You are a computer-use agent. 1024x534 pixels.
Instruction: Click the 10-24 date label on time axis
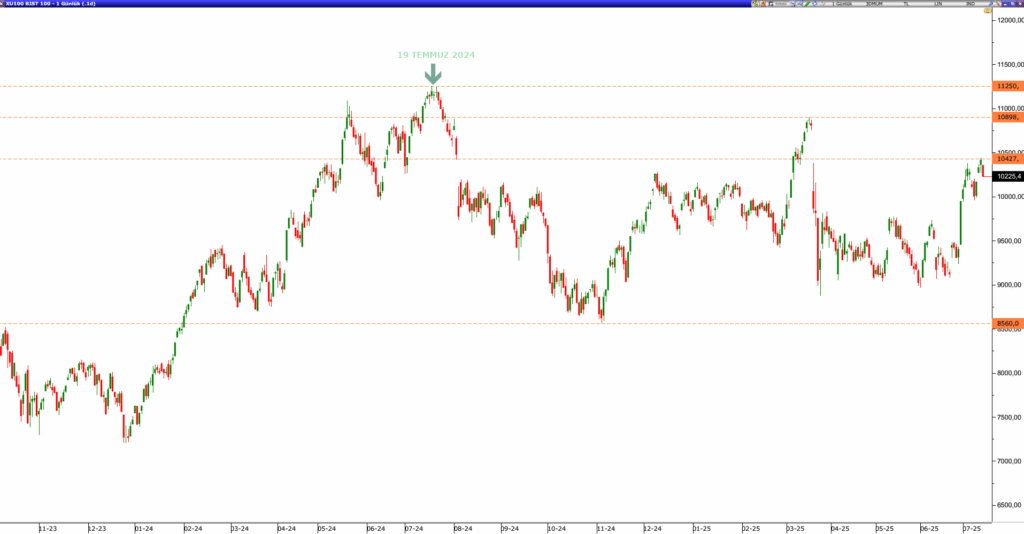pyautogui.click(x=556, y=529)
